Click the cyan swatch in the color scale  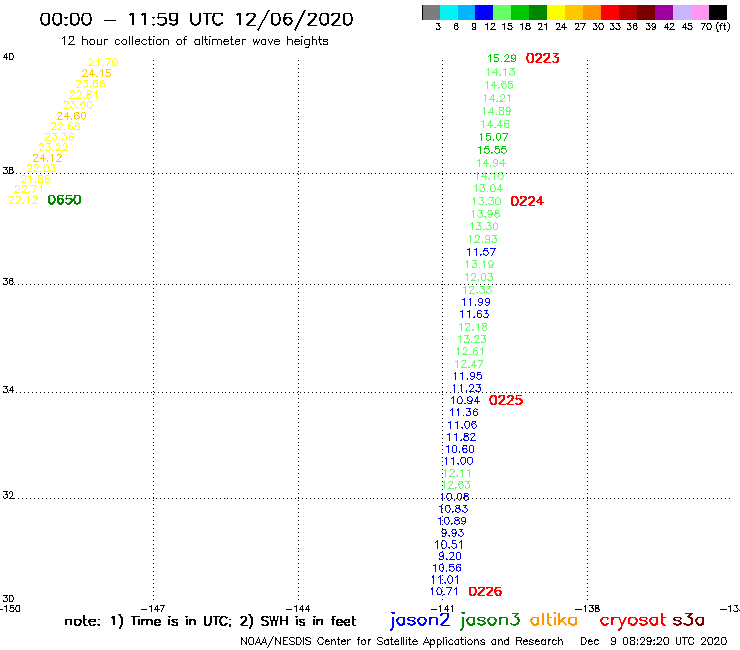tap(449, 12)
